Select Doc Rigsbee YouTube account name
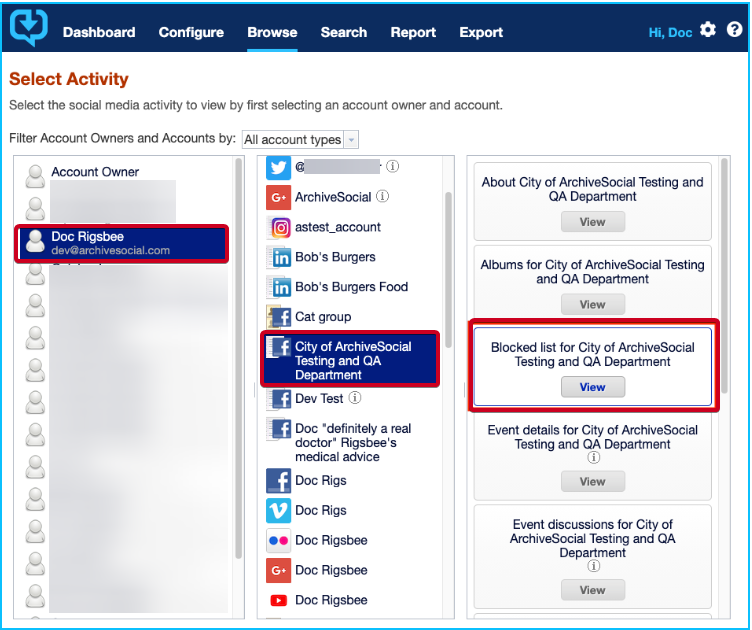Viewport: 752px width, 630px height. pyautogui.click(x=331, y=600)
